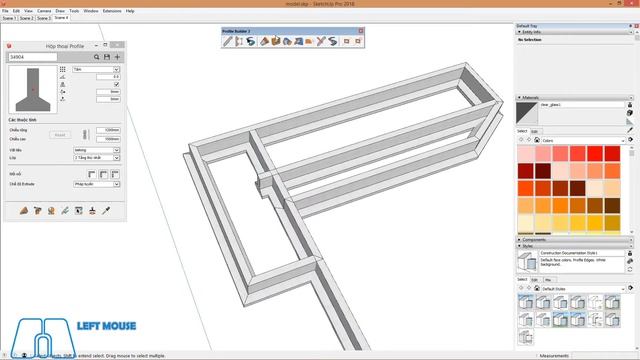Pick the dark maroon color swatch
Image resolution: width=640 pixels, height=360 pixels.
[x=543, y=171]
